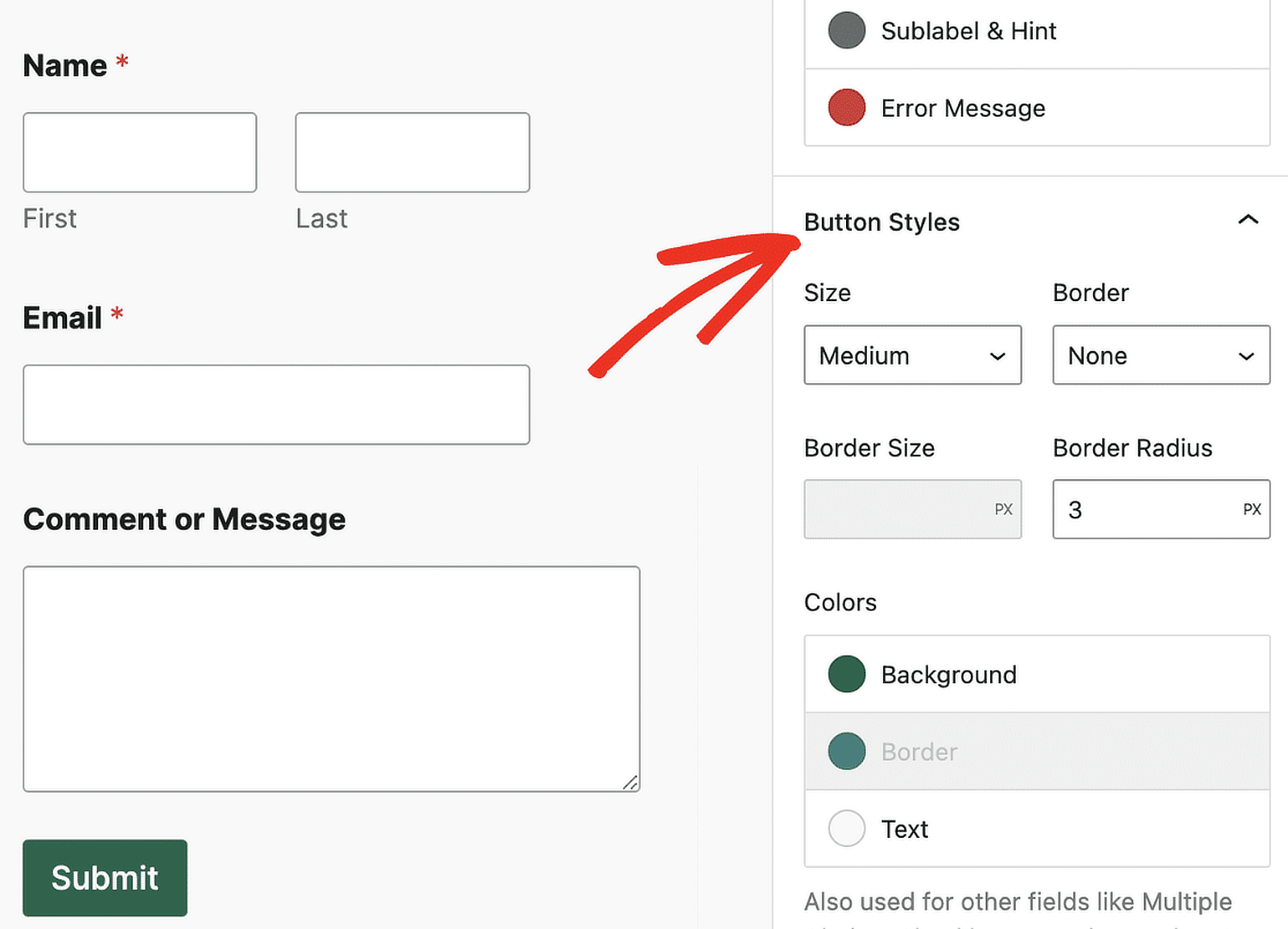Click the Last name input field

pyautogui.click(x=412, y=152)
